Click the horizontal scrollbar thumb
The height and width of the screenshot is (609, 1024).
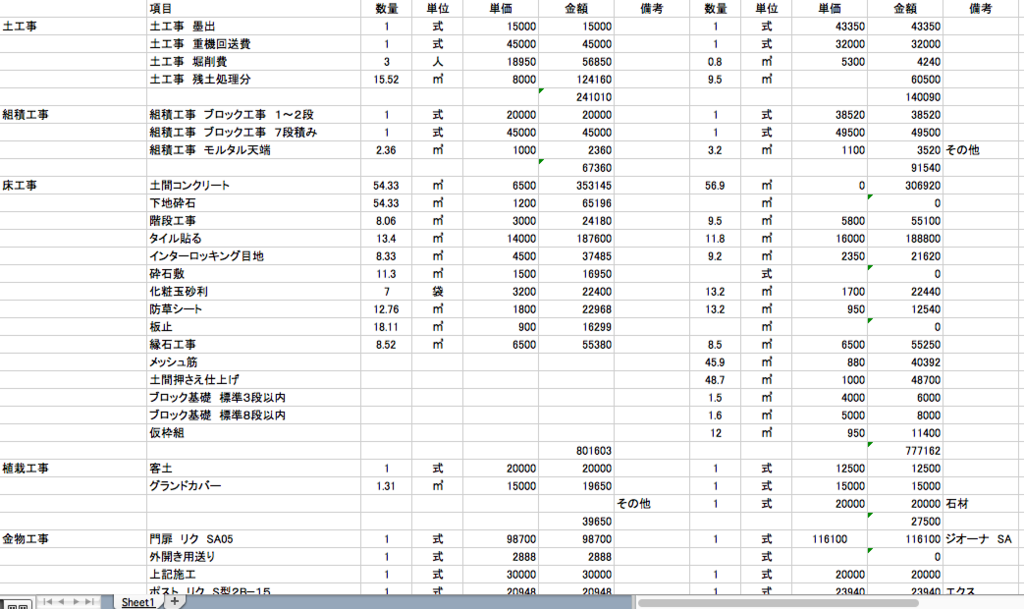click(x=778, y=602)
